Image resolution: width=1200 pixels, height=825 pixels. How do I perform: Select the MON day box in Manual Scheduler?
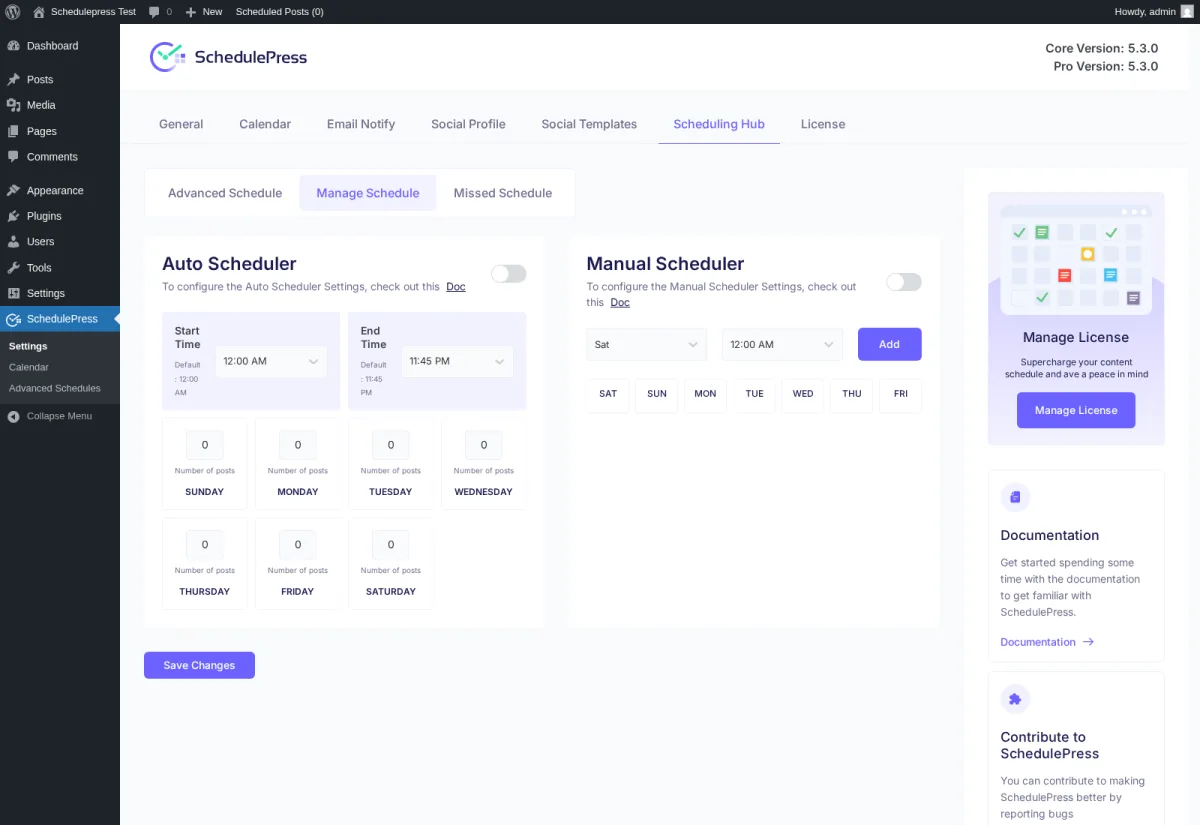click(705, 394)
